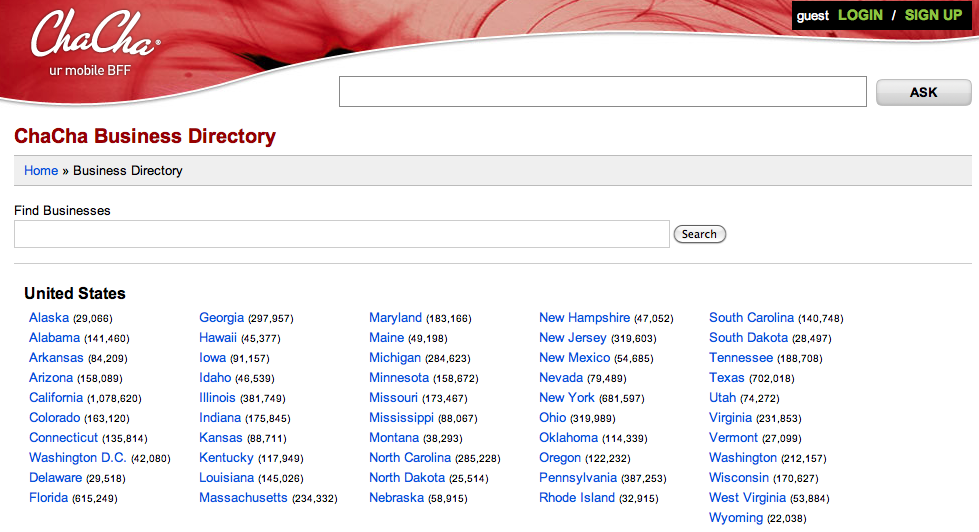
Task: View North Carolina businesses
Action: (x=410, y=458)
